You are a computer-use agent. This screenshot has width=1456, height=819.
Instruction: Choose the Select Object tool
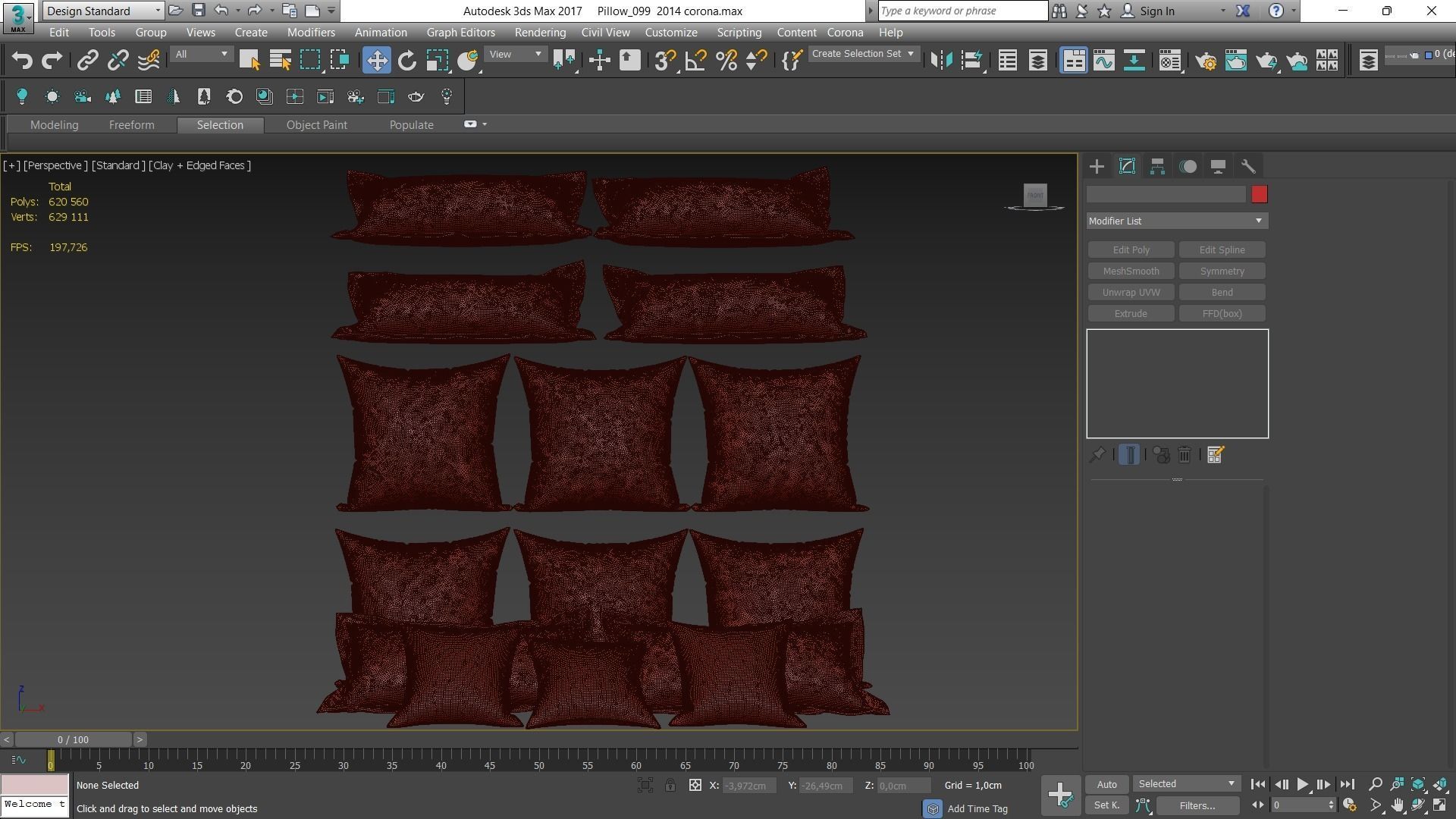pos(249,61)
